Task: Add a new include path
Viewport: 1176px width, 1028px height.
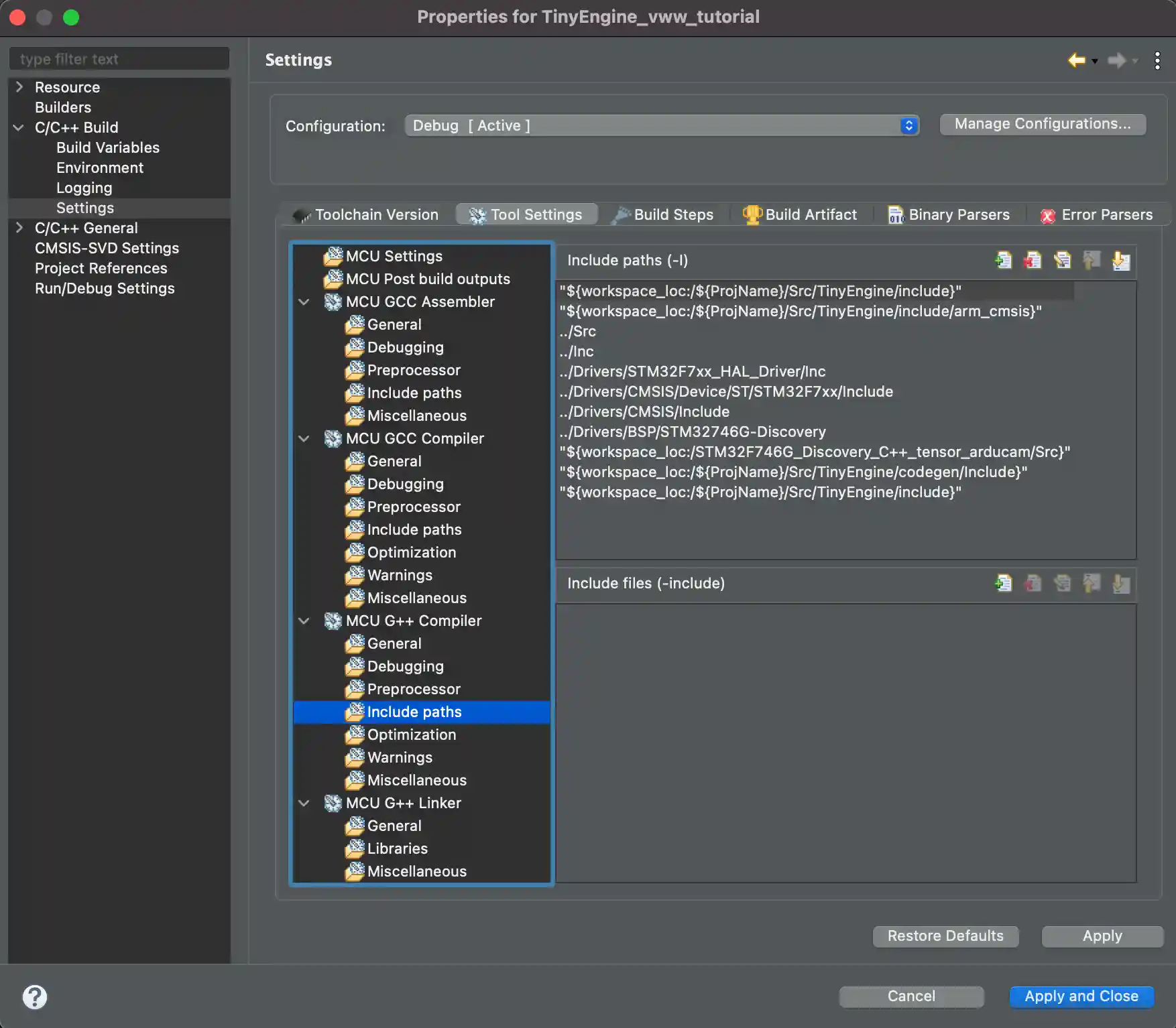Action: click(x=1003, y=261)
